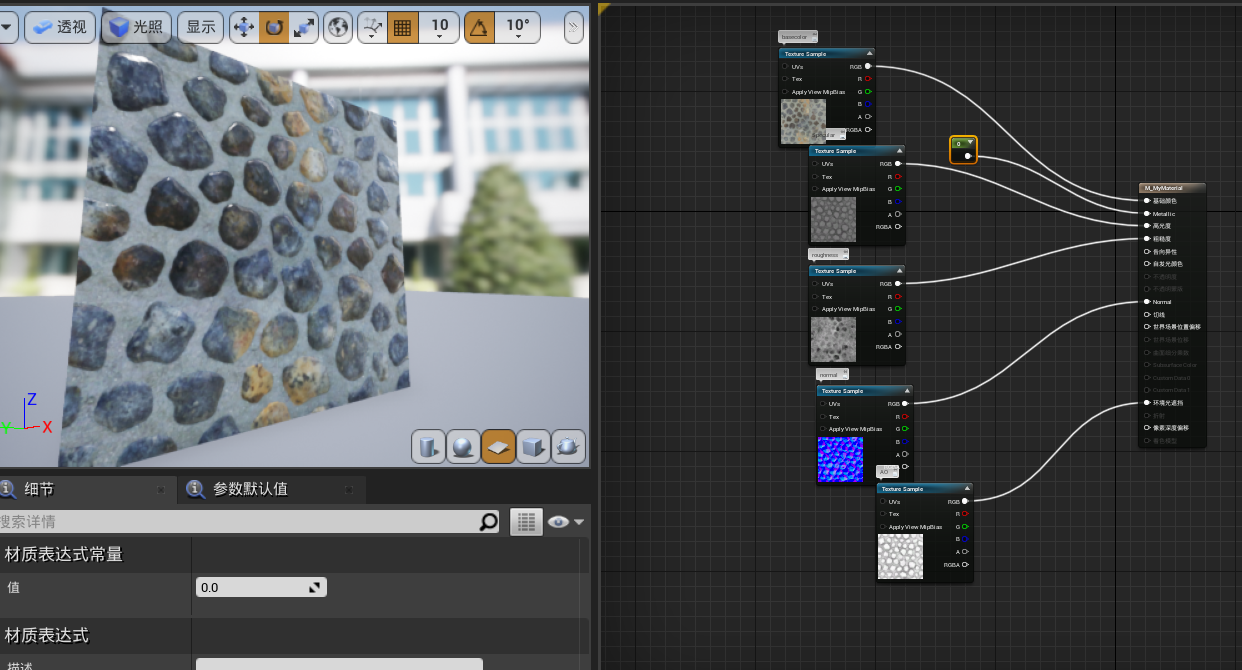Expand the viewport toolbar overflow chevron
1242x670 pixels.
pos(573,28)
